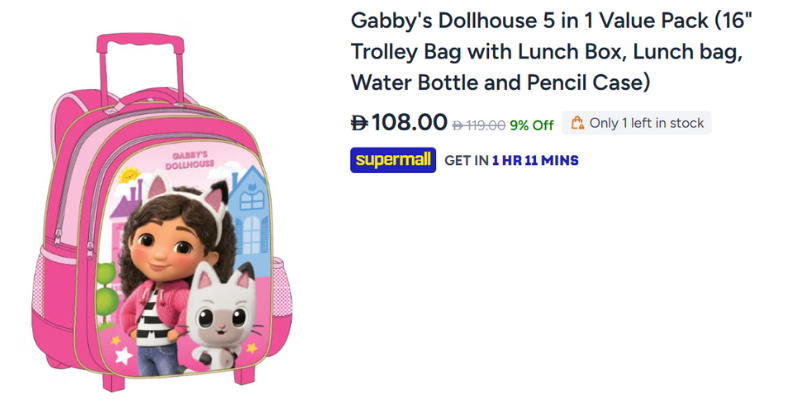Click the green 9% Off discount label

[531, 125]
